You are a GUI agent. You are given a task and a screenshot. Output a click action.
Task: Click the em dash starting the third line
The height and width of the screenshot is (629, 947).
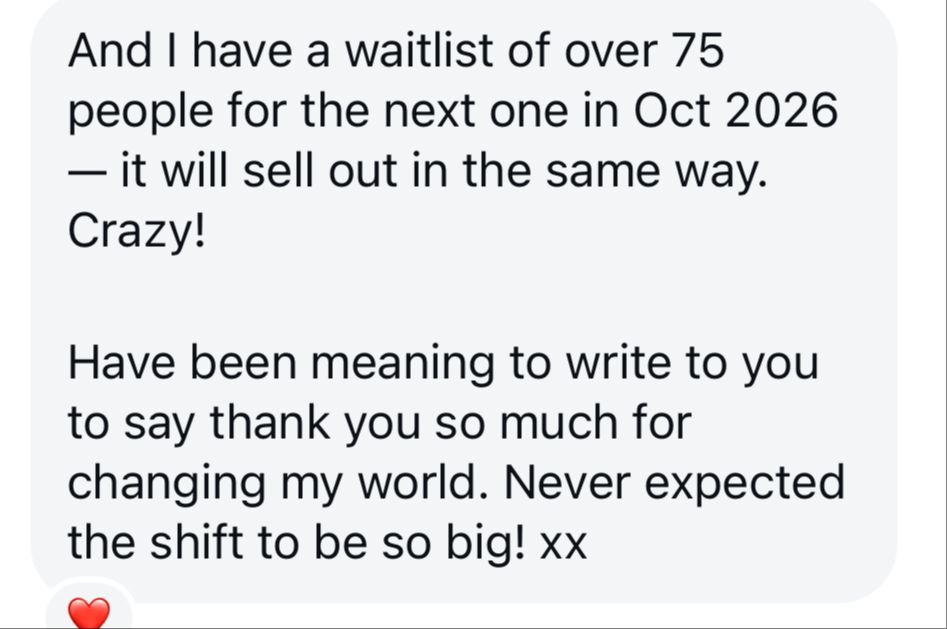pyautogui.click(x=88, y=173)
